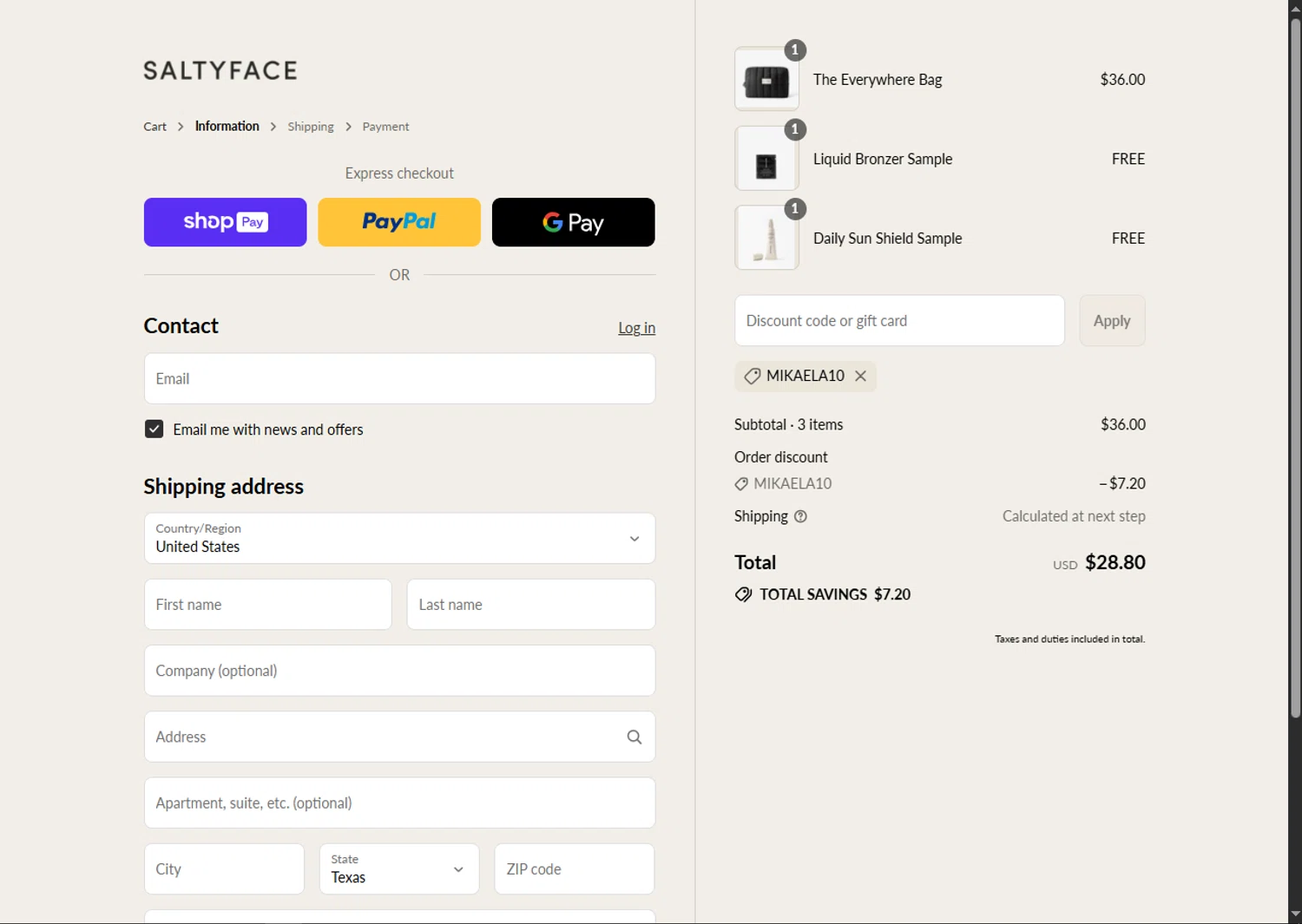Screen dimensions: 1302x924
Task: Click the scrollbar down arrow
Action: [x=1295, y=915]
